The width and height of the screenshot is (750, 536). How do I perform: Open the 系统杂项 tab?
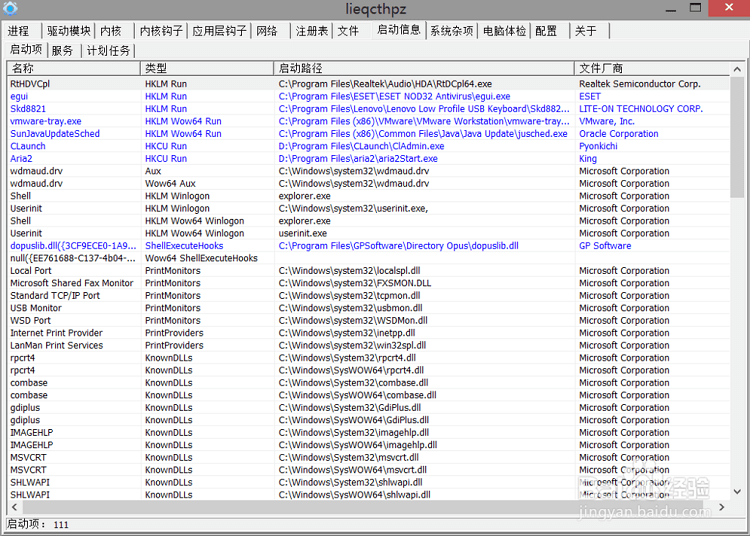coord(452,31)
